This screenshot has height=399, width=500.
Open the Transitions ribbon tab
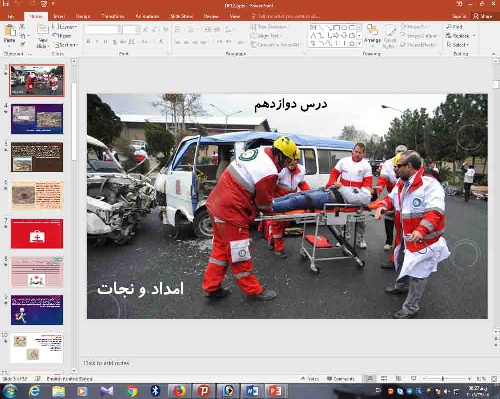tap(113, 16)
